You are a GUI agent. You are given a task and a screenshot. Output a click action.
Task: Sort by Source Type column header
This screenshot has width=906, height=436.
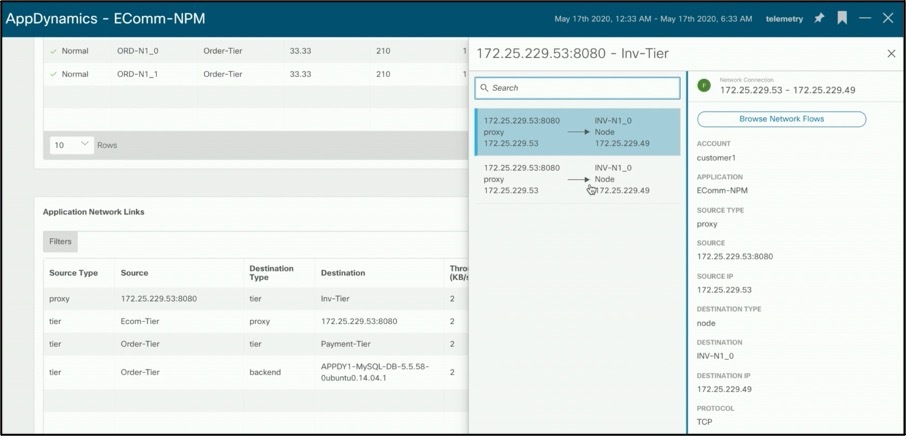73,273
